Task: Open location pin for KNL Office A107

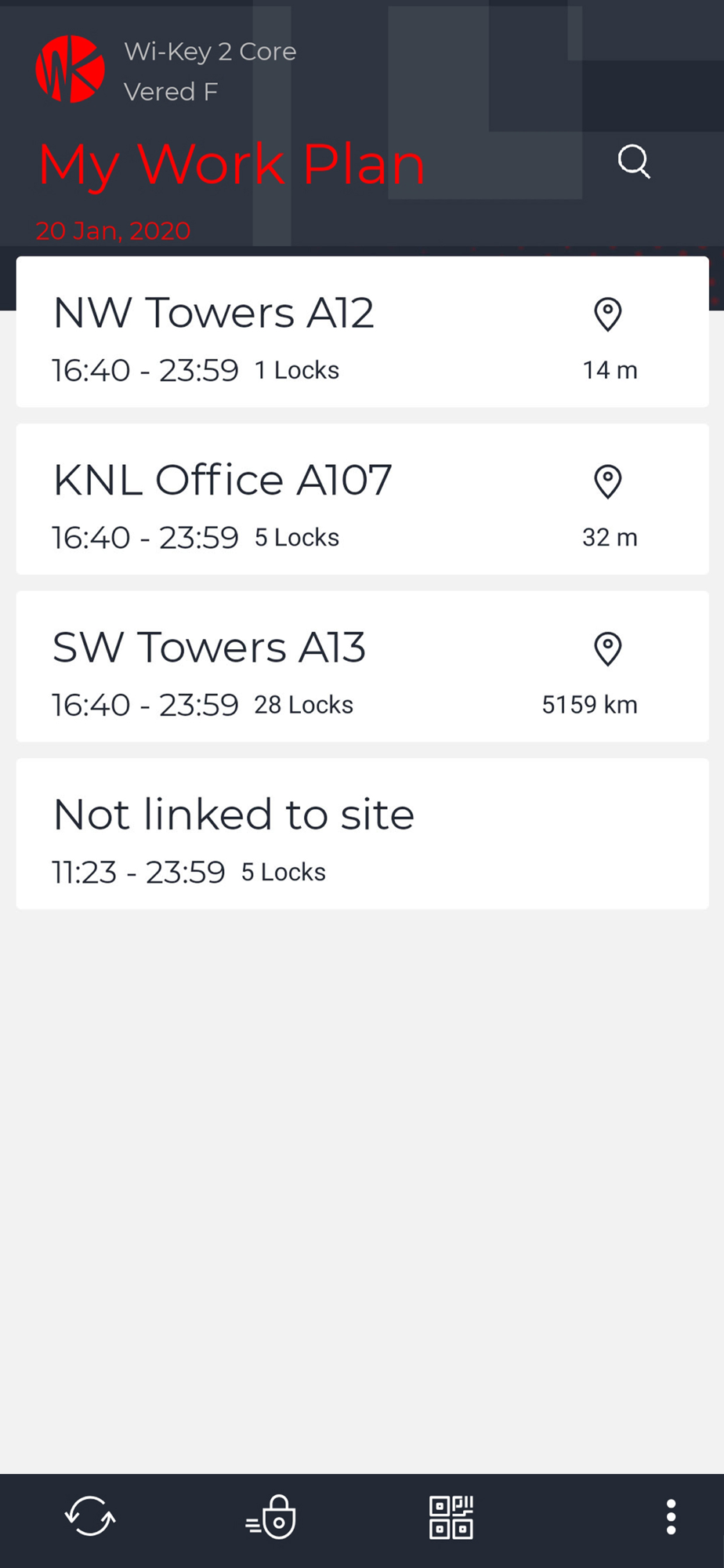Action: [x=608, y=482]
